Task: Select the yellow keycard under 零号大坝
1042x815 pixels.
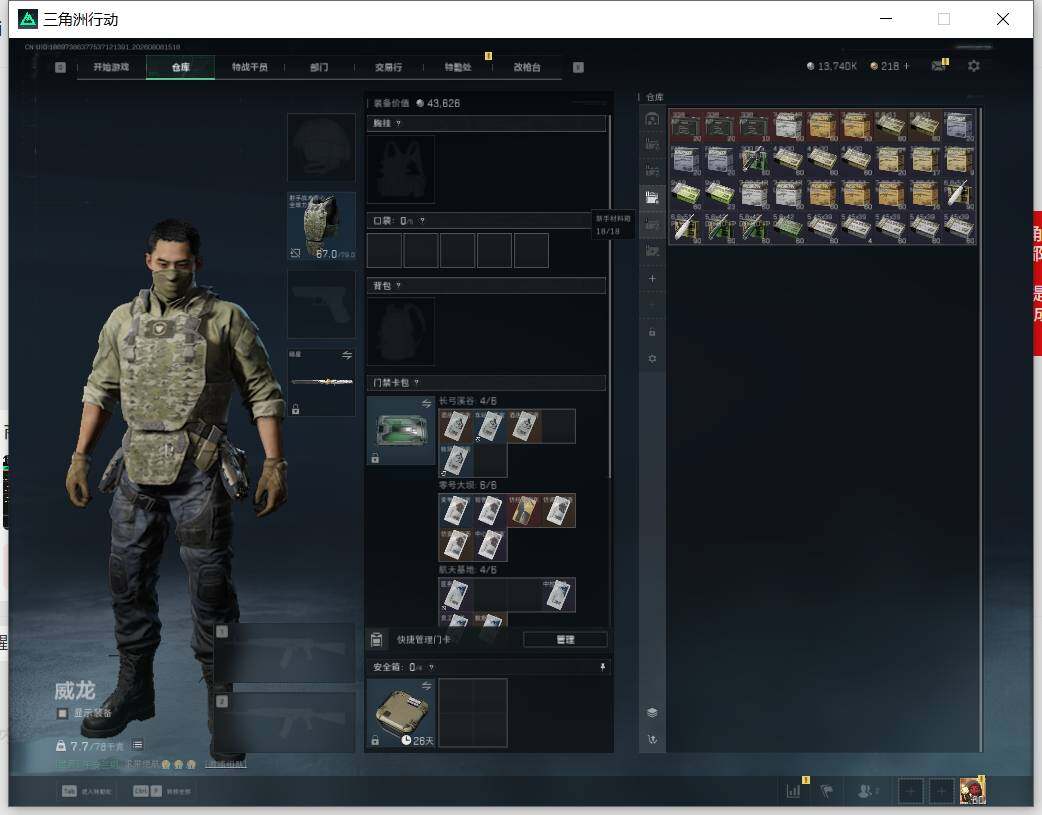Action: 524,511
